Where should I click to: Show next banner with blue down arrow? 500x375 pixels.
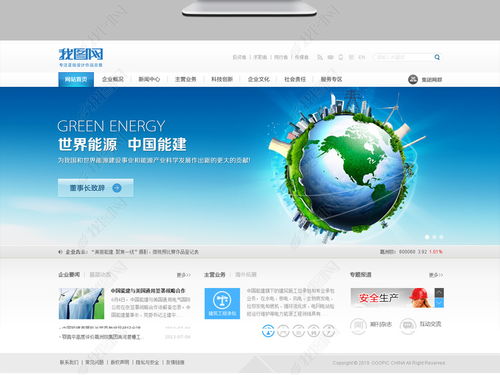(x=439, y=302)
